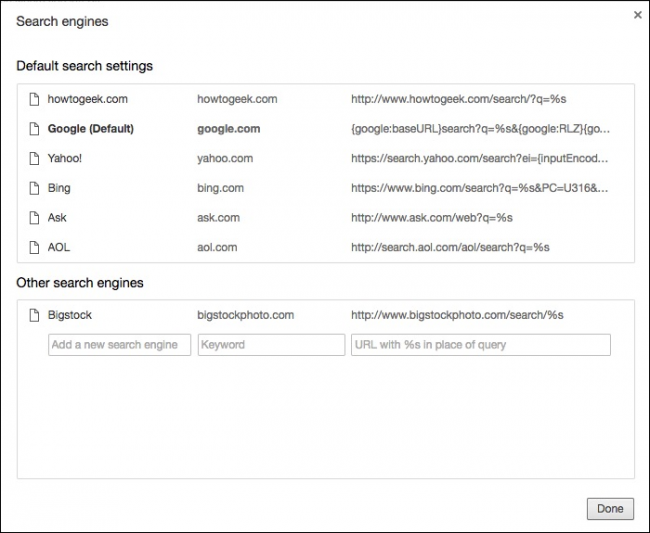Screen dimensions: 650x533
Task: Select the howtogeek.com search URL
Action: (459, 99)
